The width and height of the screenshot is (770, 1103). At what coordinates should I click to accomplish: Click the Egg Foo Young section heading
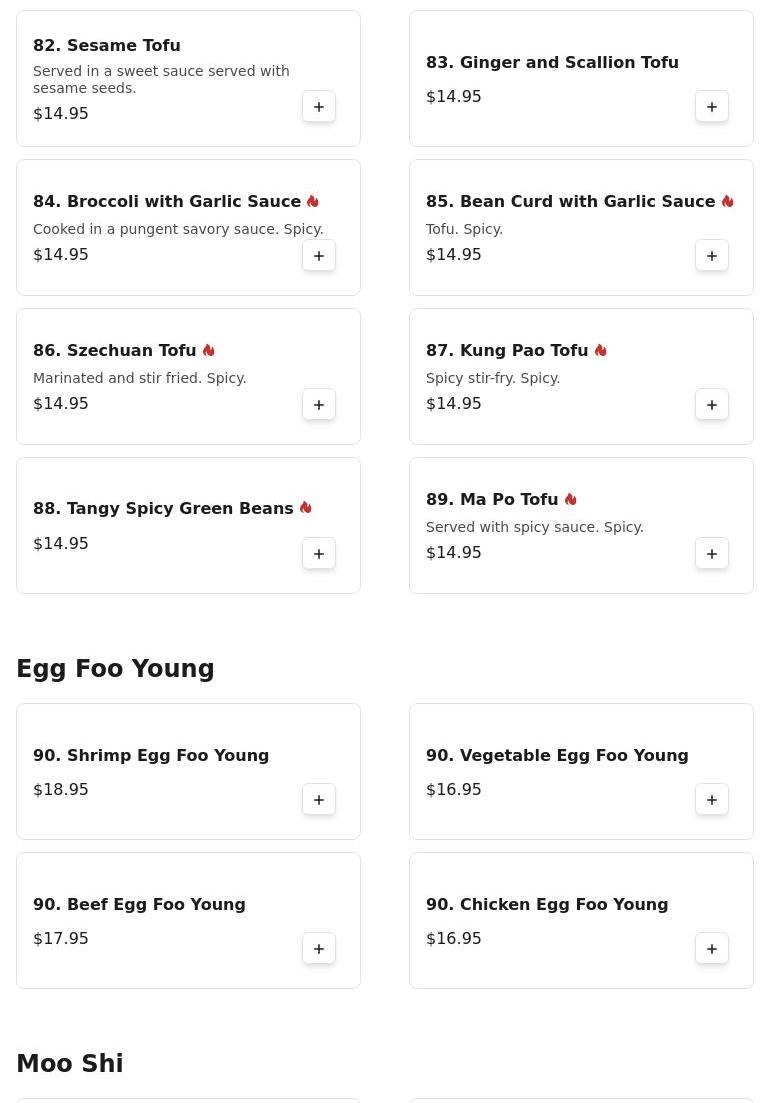pyautogui.click(x=115, y=669)
